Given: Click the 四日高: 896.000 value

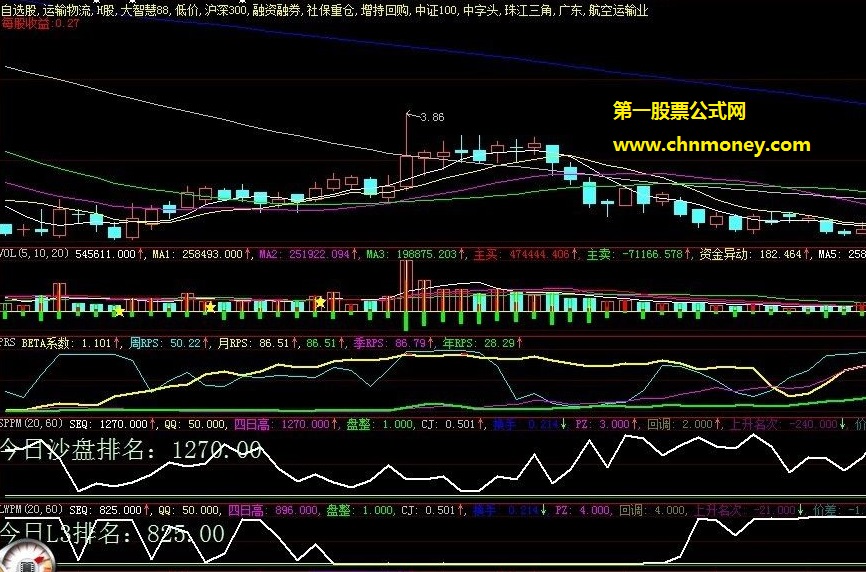Looking at the screenshot, I should tap(273, 510).
